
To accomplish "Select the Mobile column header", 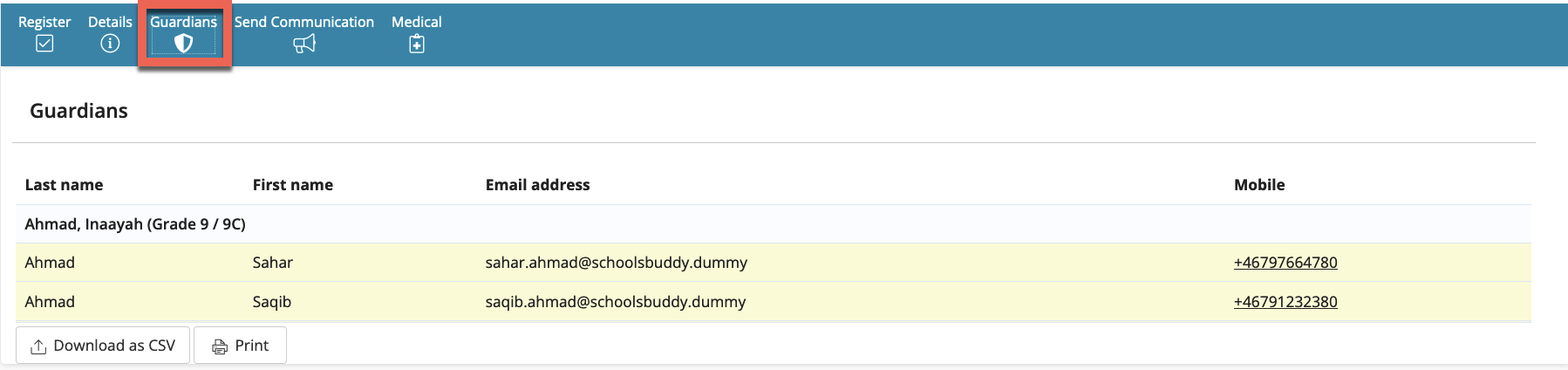I will pos(1258,185).
